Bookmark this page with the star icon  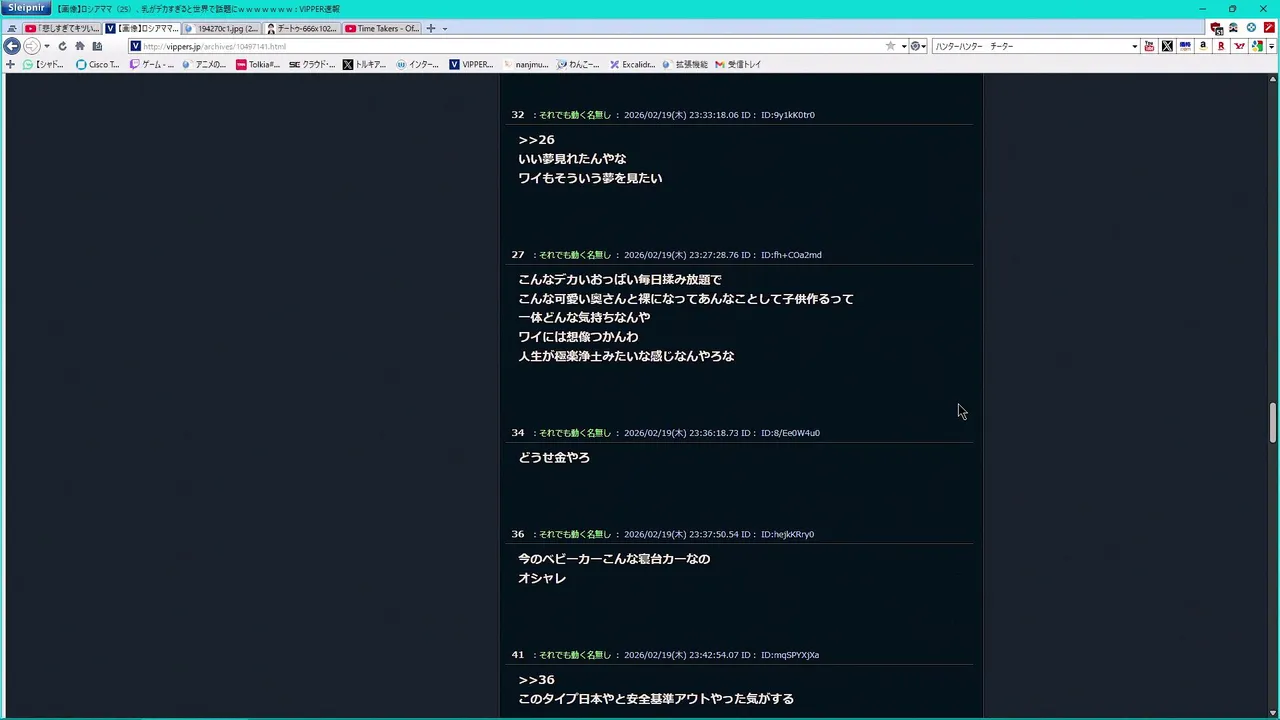pyautogui.click(x=890, y=46)
